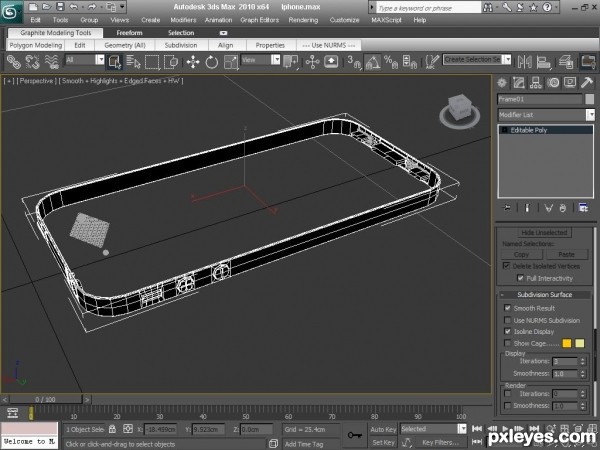Open ribbon display options dropdown
600x450 pixels.
[x=223, y=33]
